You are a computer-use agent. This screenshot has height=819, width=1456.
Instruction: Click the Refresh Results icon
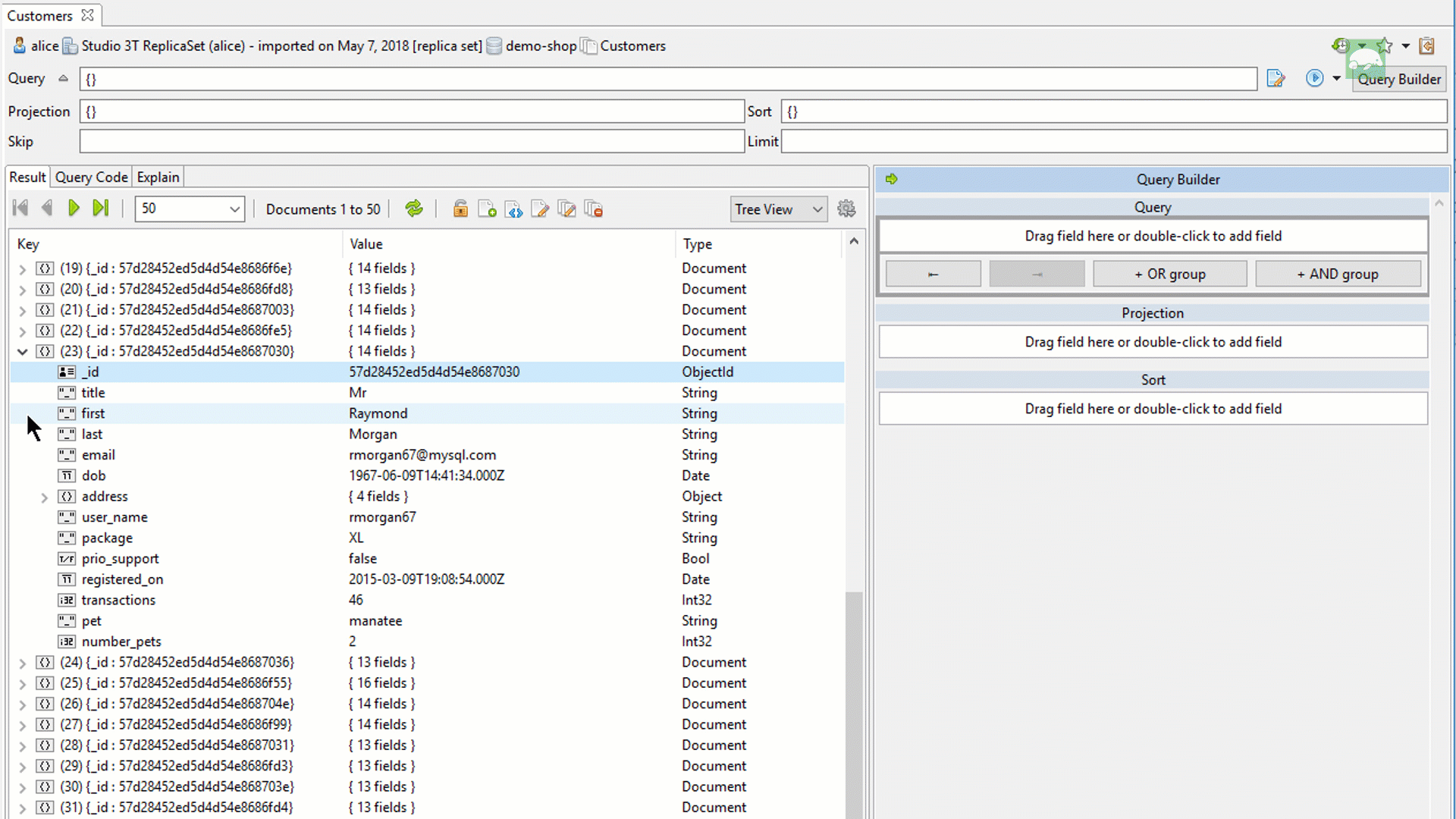[x=413, y=208]
